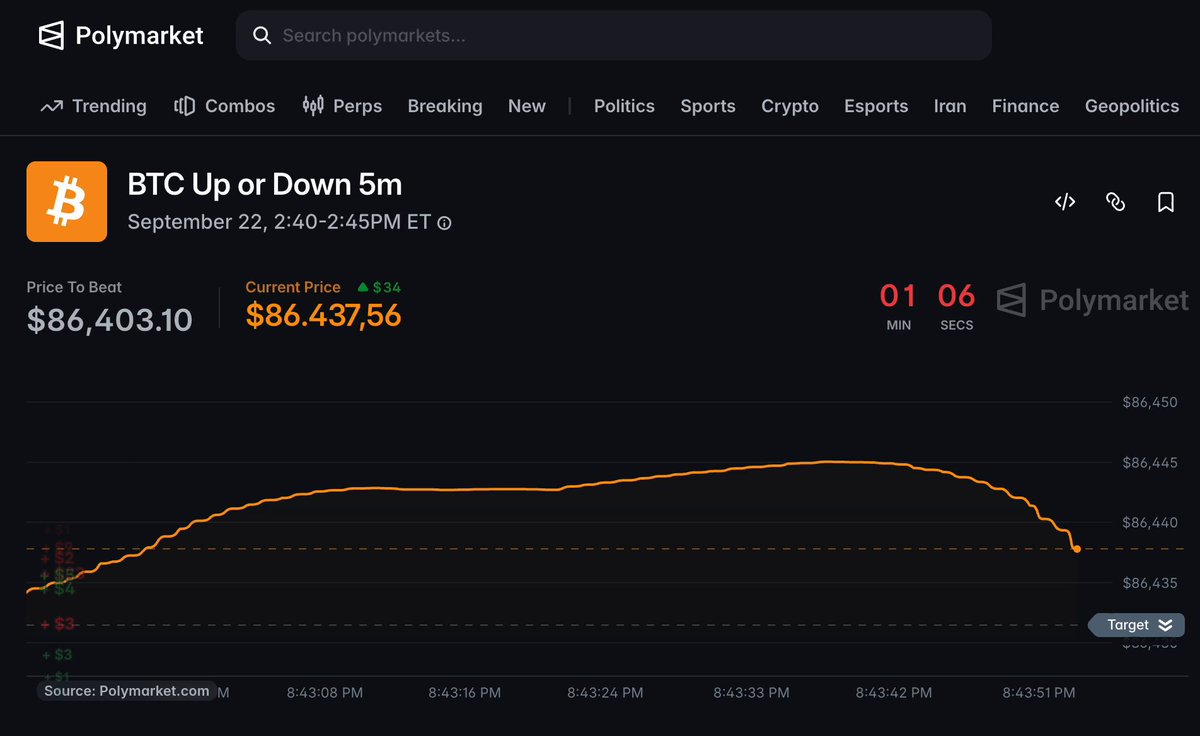This screenshot has width=1200, height=736.
Task: Click the $86,440 y-axis label
Action: point(1150,522)
